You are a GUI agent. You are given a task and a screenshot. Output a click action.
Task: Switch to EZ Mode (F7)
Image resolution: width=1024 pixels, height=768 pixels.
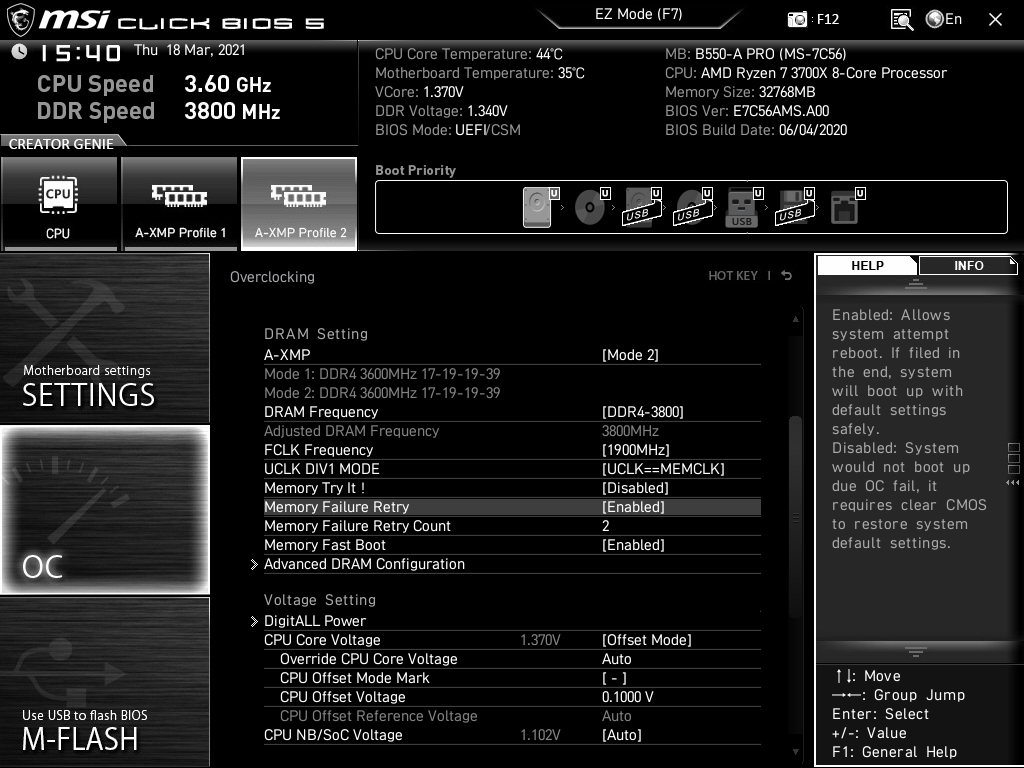[639, 14]
